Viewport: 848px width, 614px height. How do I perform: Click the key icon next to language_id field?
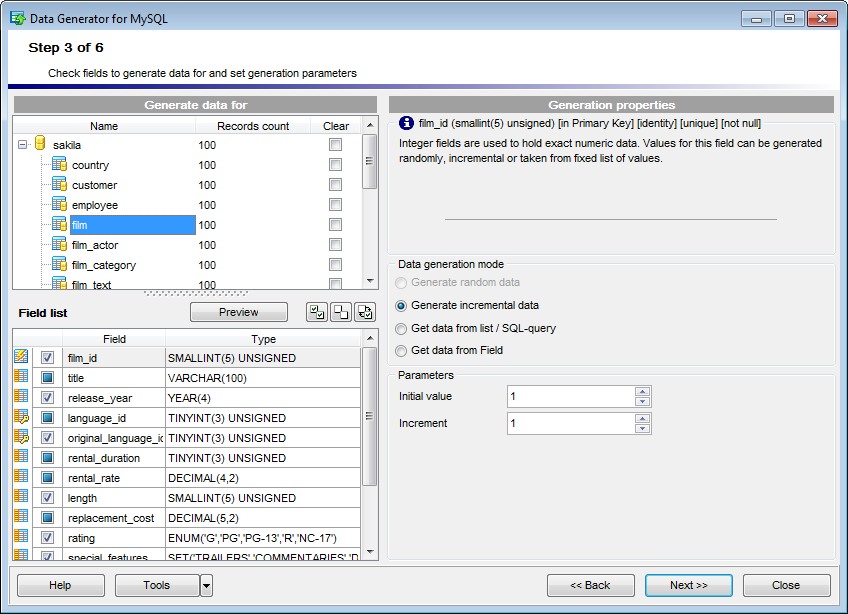click(x=20, y=418)
